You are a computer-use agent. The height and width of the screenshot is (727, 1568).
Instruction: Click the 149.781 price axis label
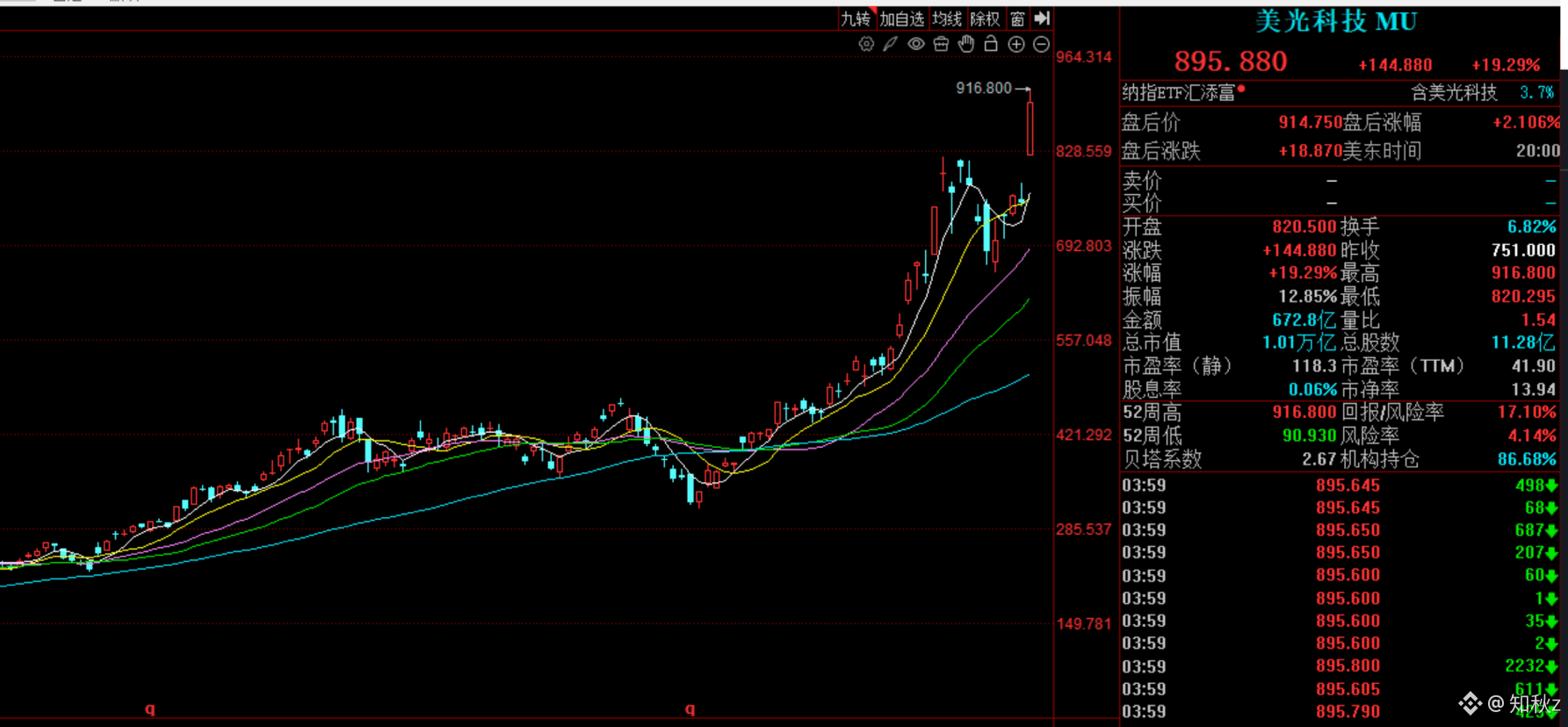point(1084,623)
